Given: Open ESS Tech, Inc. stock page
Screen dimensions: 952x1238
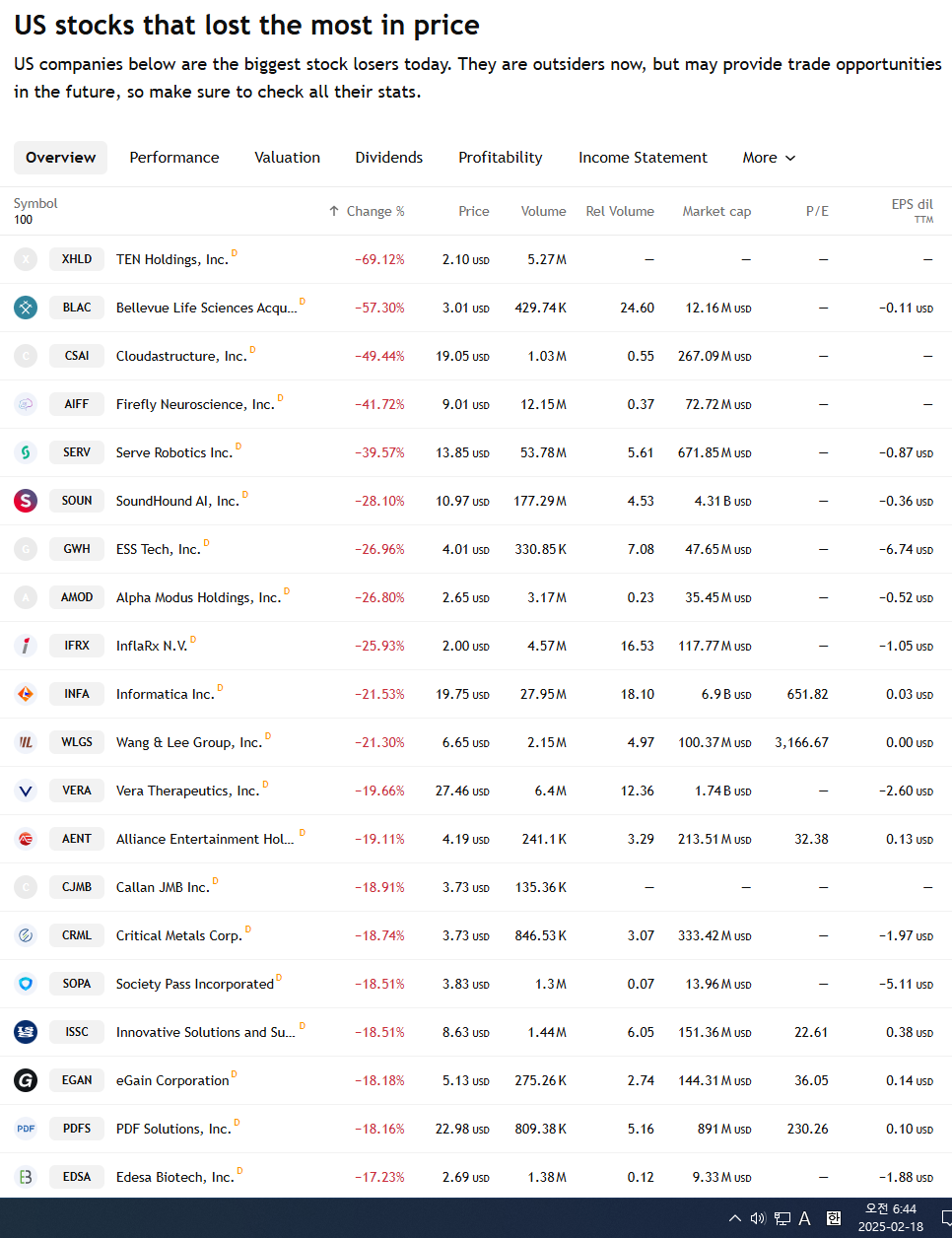Looking at the screenshot, I should coord(159,549).
